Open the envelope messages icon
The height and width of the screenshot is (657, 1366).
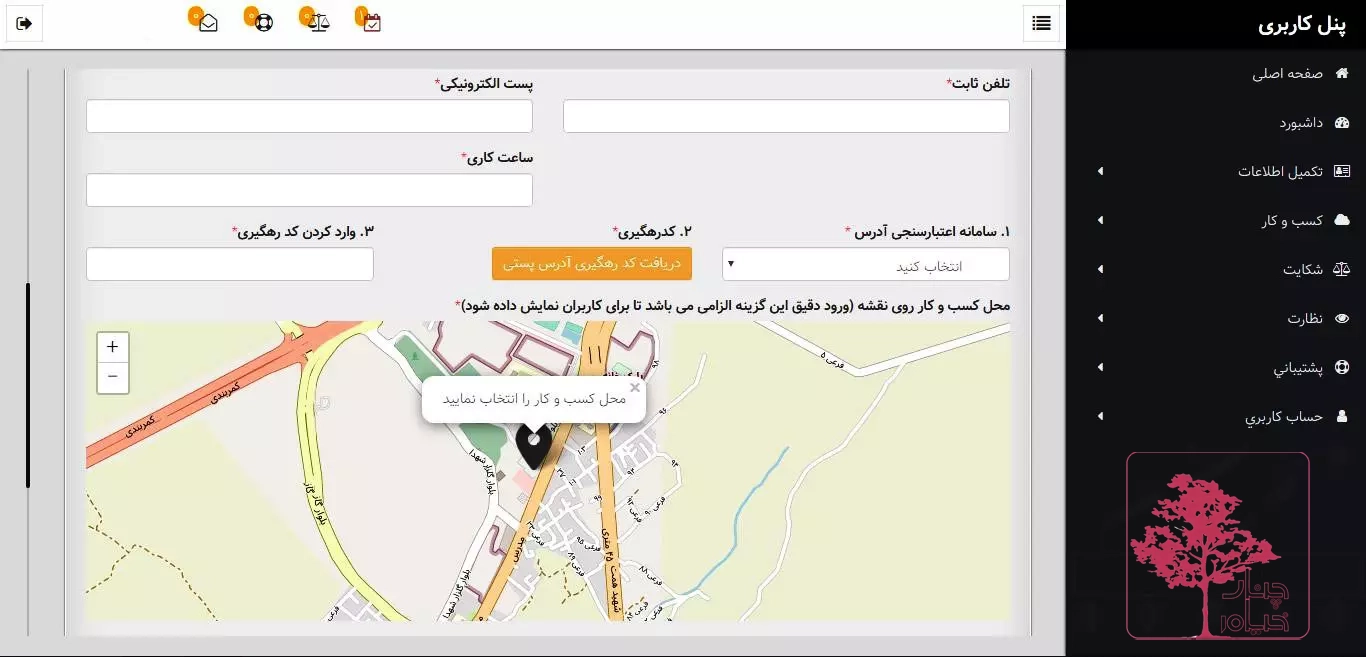pos(209,23)
